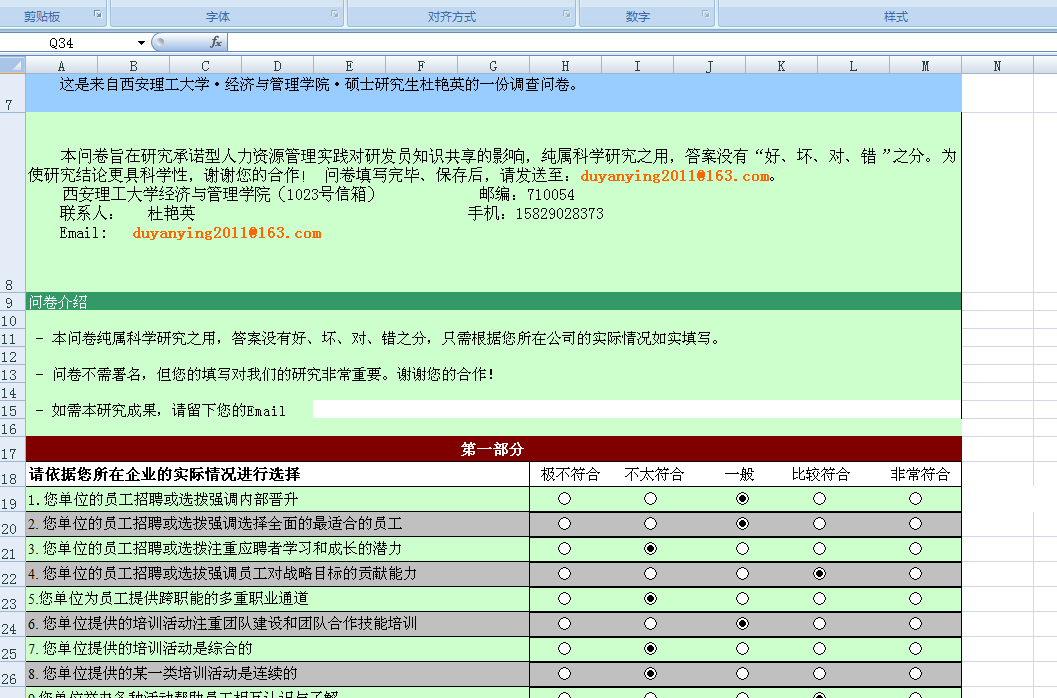Open the Font group dialog launcher

pos(335,14)
